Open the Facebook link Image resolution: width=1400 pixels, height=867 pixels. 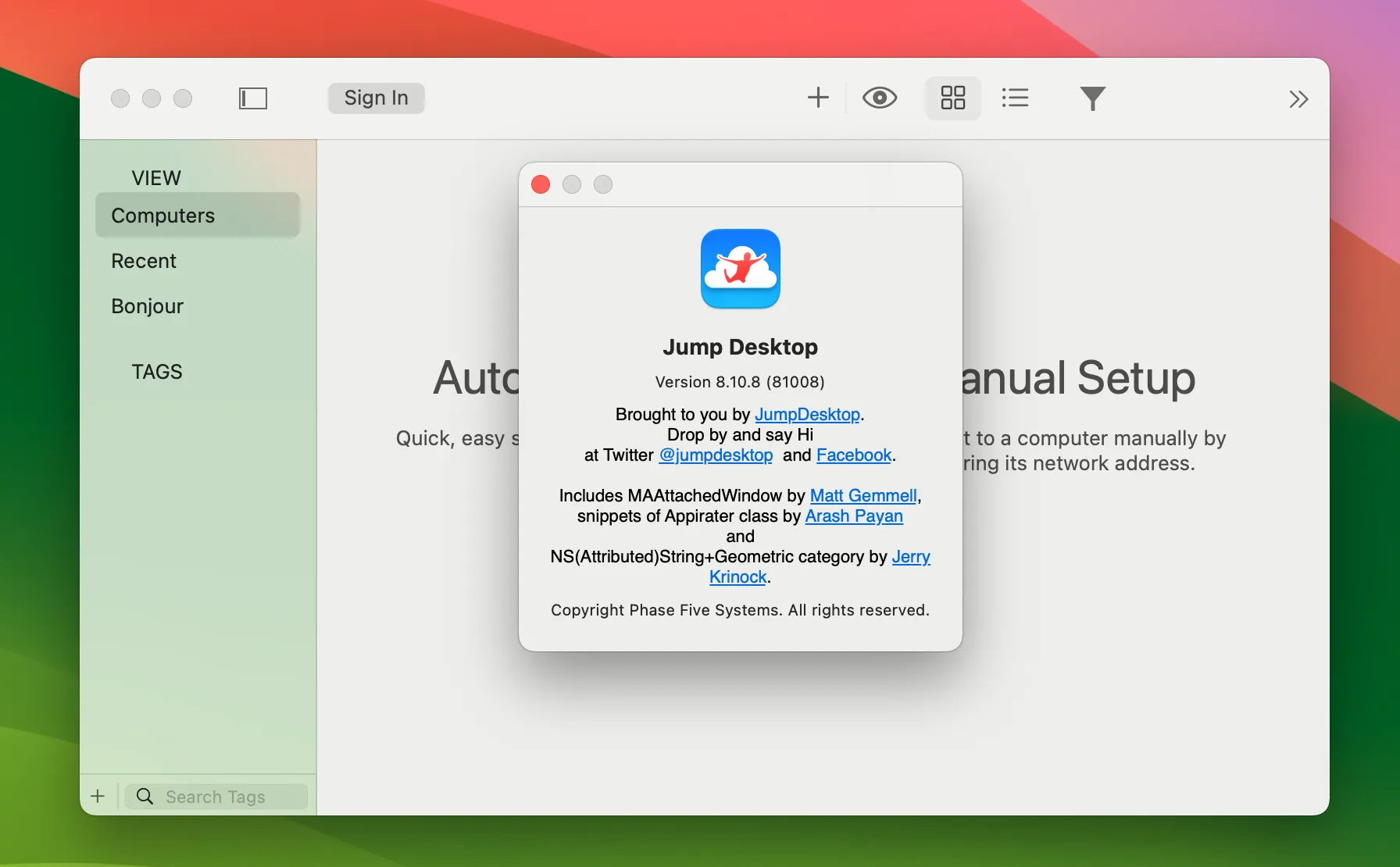(x=854, y=455)
